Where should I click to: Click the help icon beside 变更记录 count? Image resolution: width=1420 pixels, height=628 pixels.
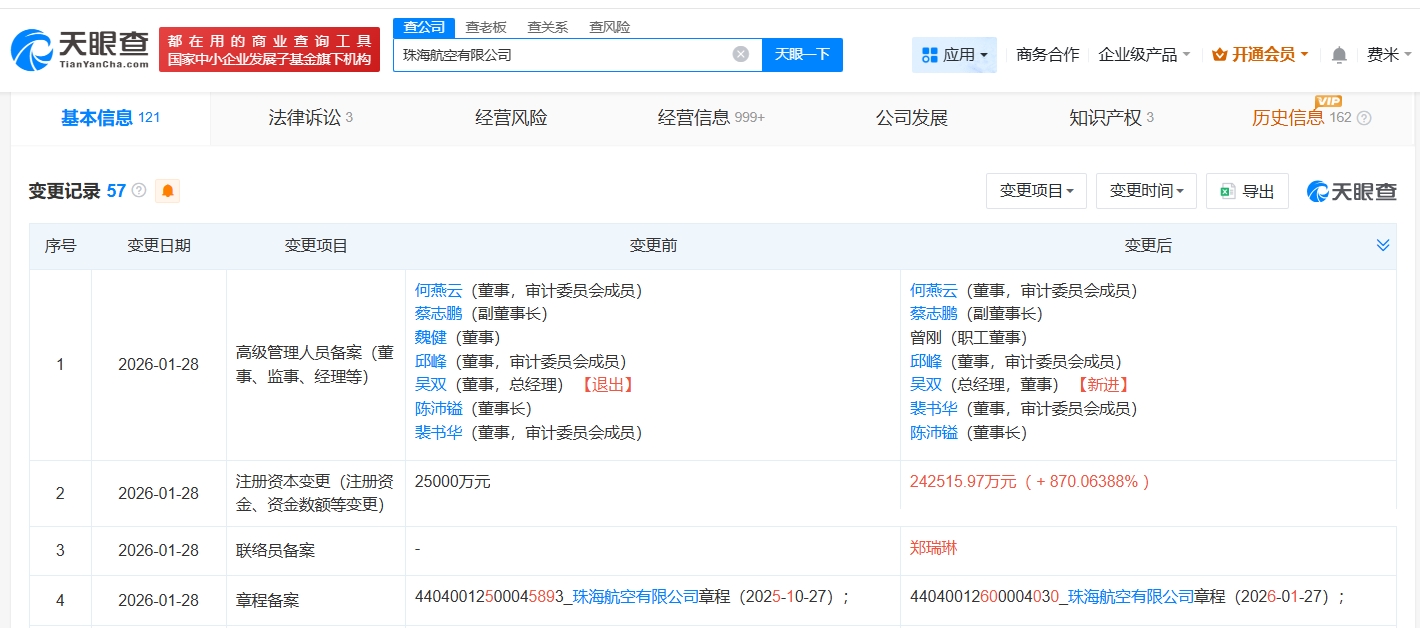click(x=139, y=191)
